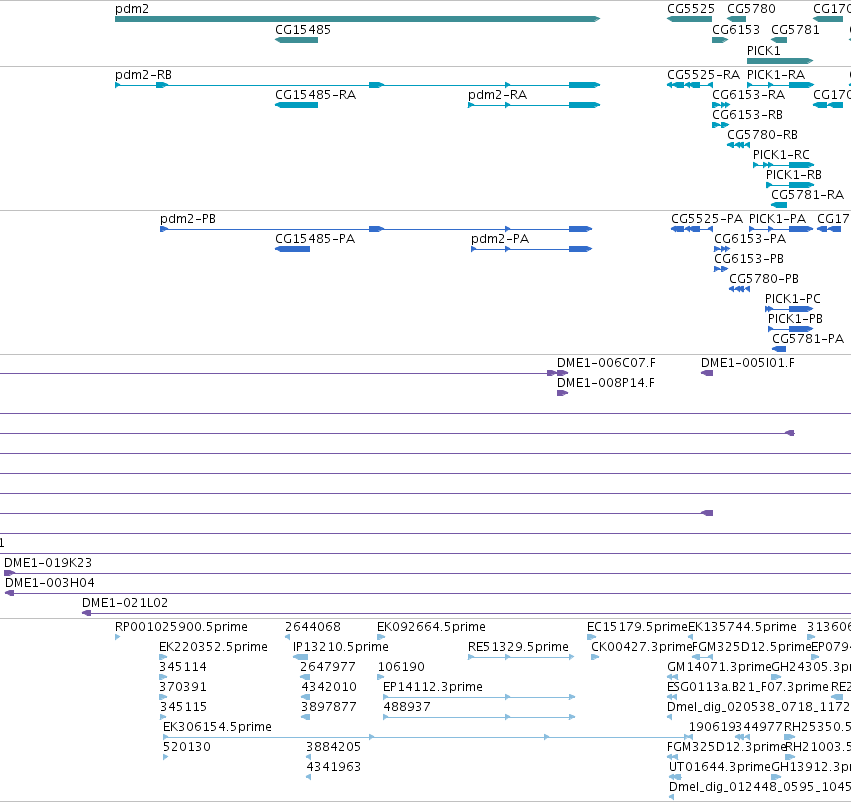Click the CG5780-RB transcript label
The width and height of the screenshot is (851, 802).
click(763, 135)
